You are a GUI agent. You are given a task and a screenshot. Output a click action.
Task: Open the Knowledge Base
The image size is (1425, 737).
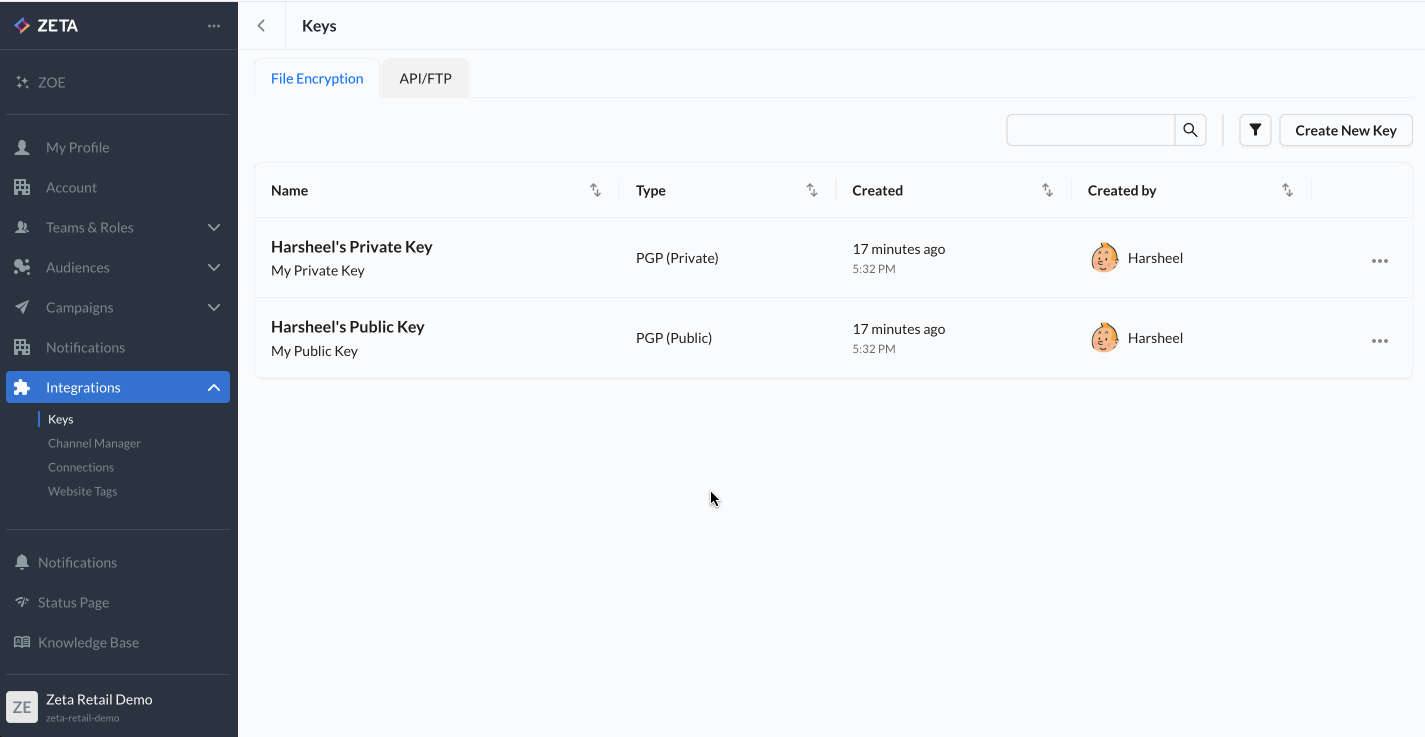click(x=88, y=642)
